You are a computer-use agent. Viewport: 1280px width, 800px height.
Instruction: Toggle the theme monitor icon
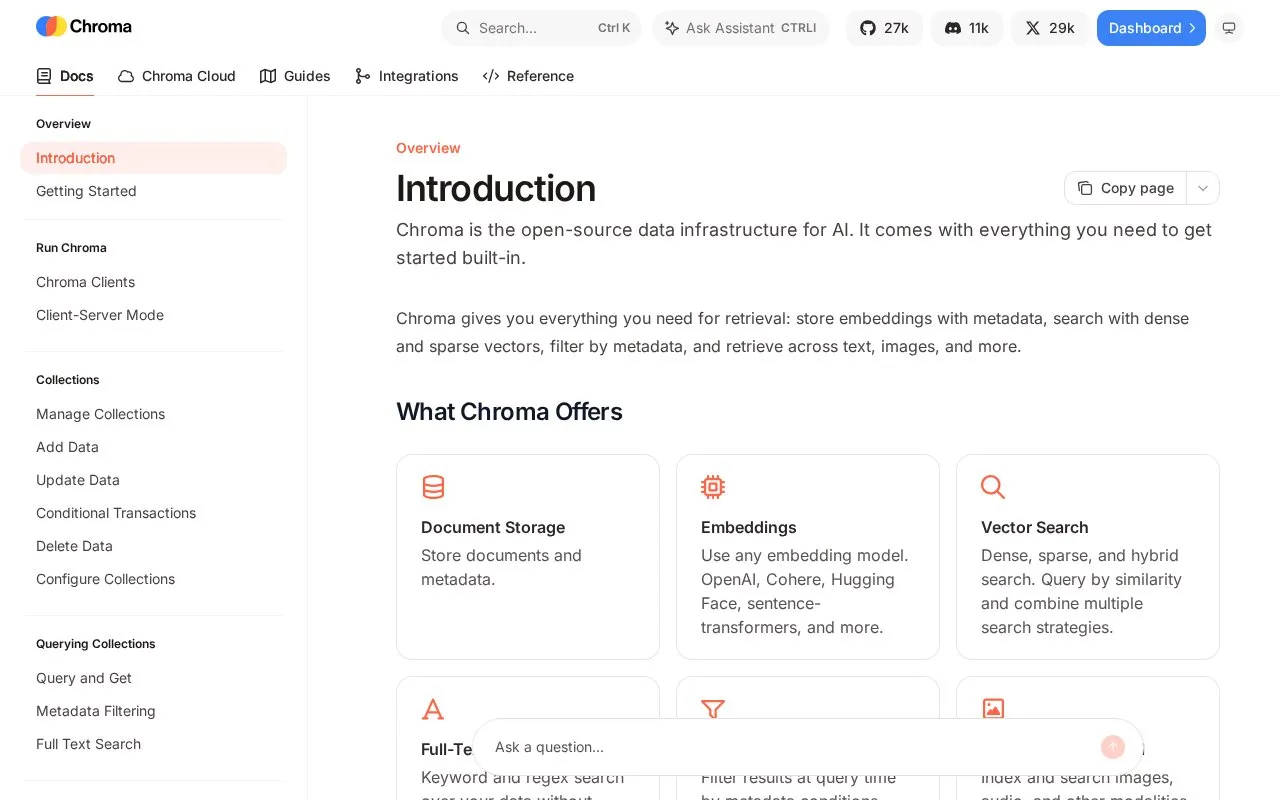tap(1229, 28)
